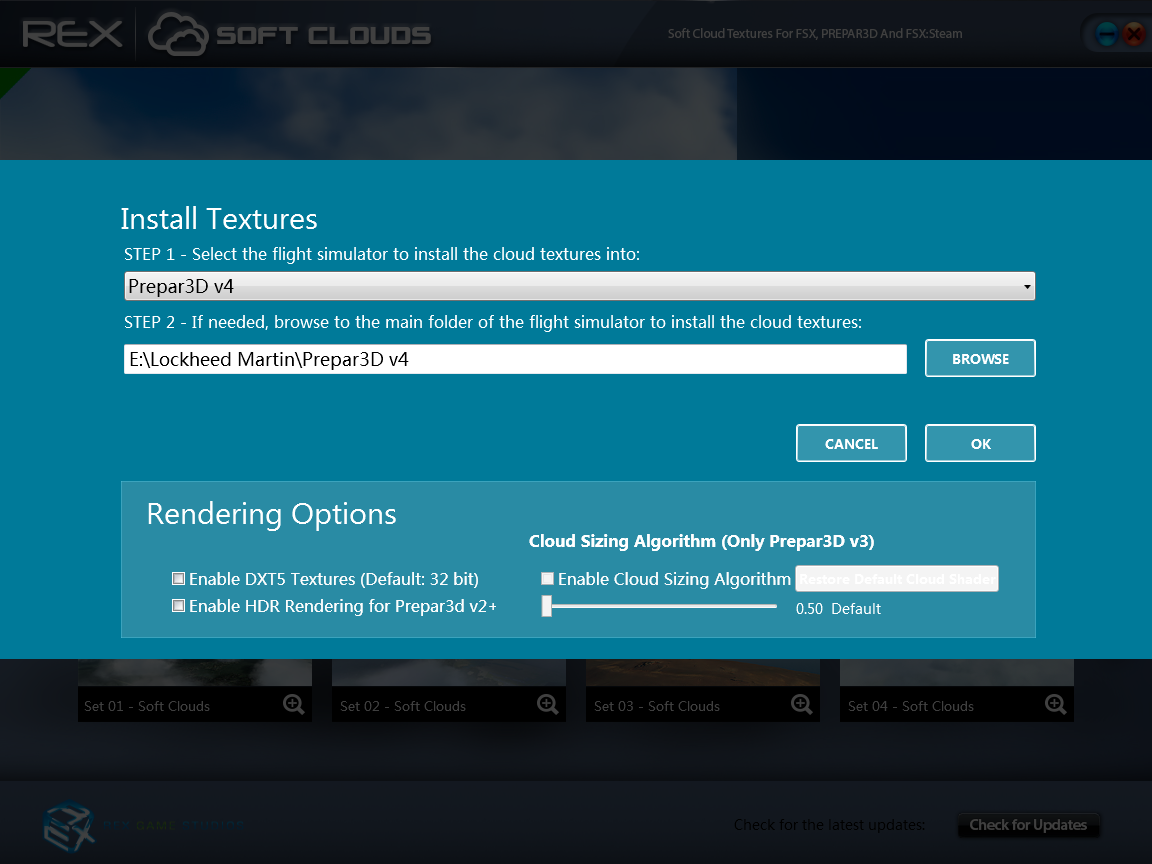Close the REX Soft Clouds window
This screenshot has height=864, width=1152.
click(1134, 34)
